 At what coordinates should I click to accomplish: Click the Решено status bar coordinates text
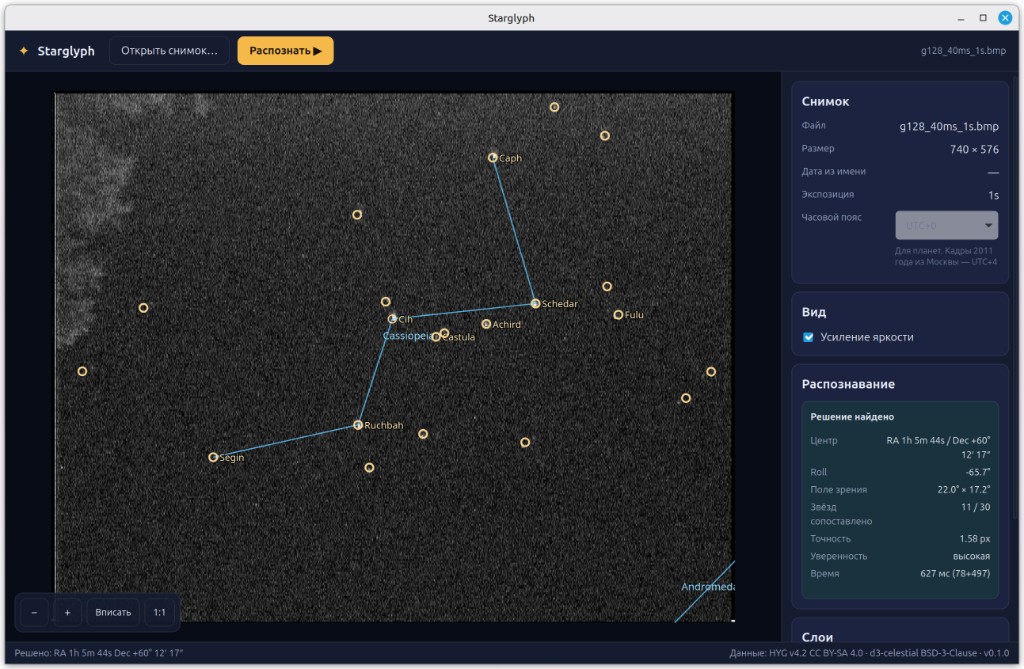(x=99, y=653)
